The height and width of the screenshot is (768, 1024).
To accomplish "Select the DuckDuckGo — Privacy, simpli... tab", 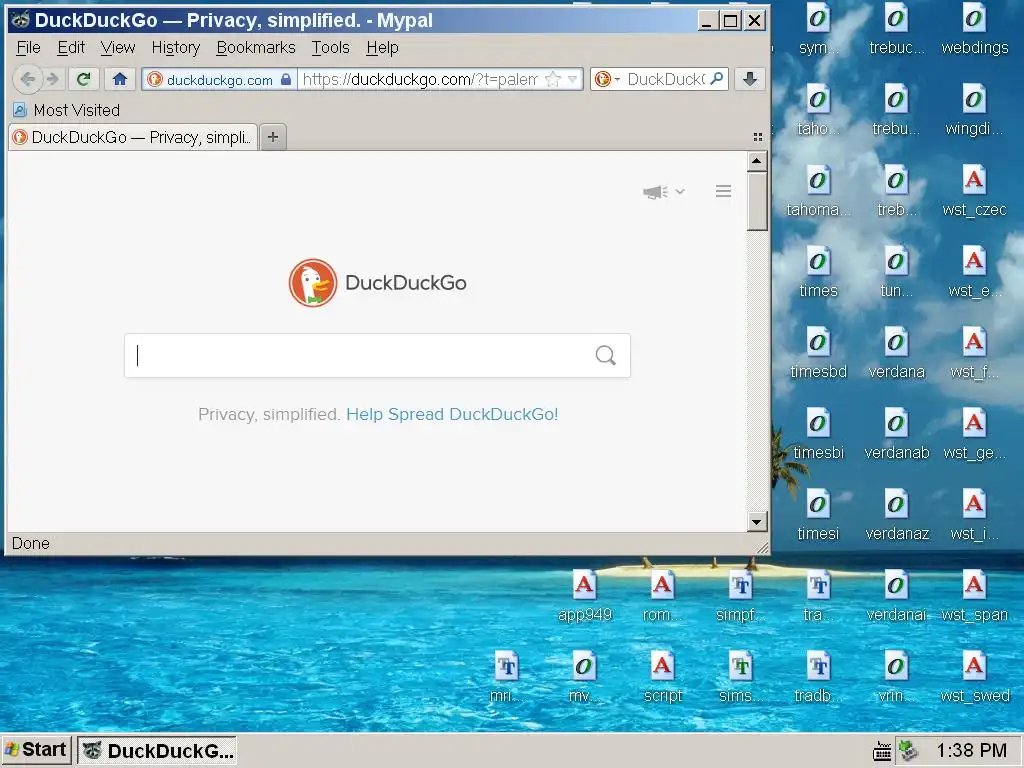I will tap(133, 137).
